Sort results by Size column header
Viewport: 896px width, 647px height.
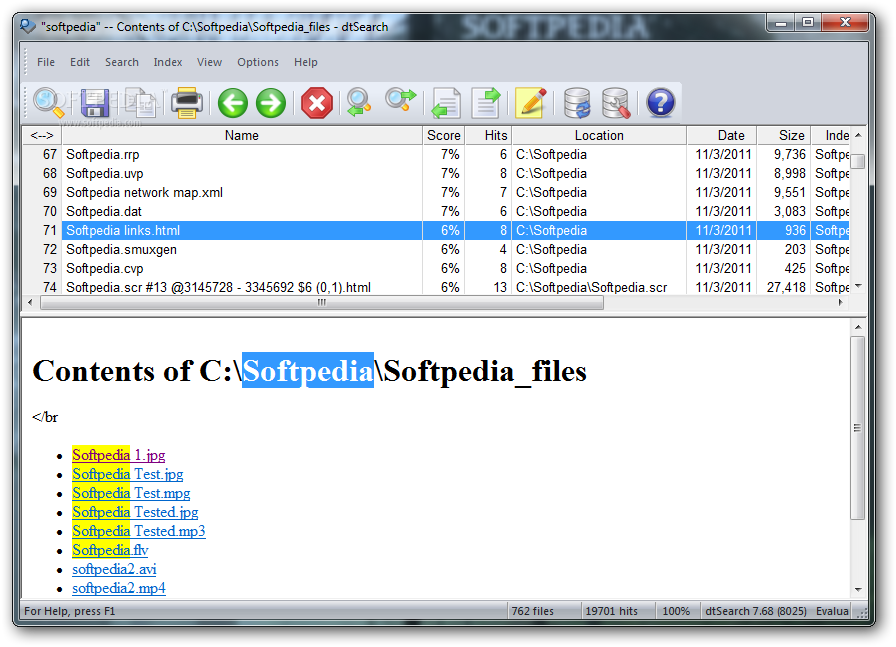point(784,135)
